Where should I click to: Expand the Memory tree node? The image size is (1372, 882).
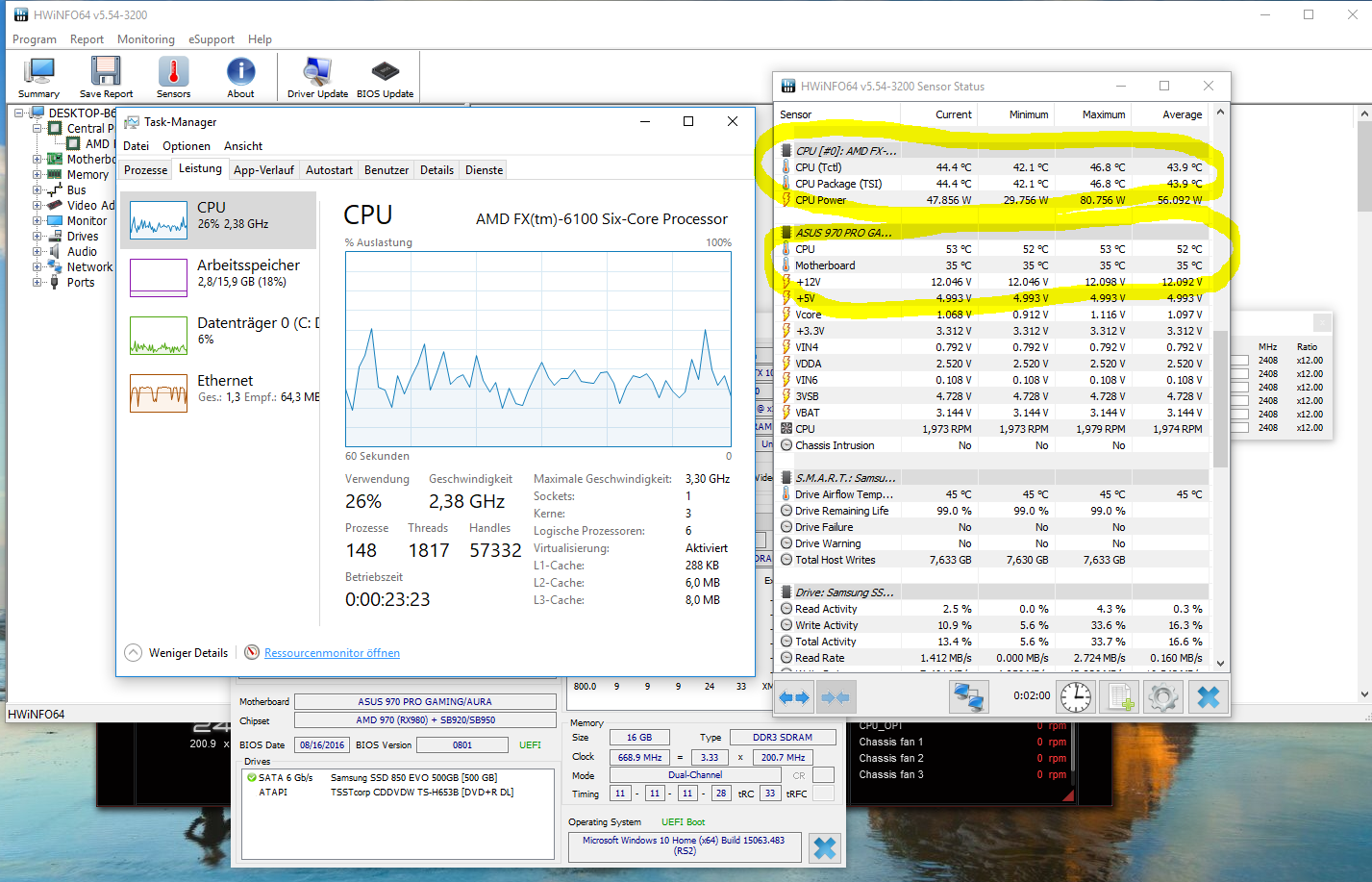[x=37, y=174]
